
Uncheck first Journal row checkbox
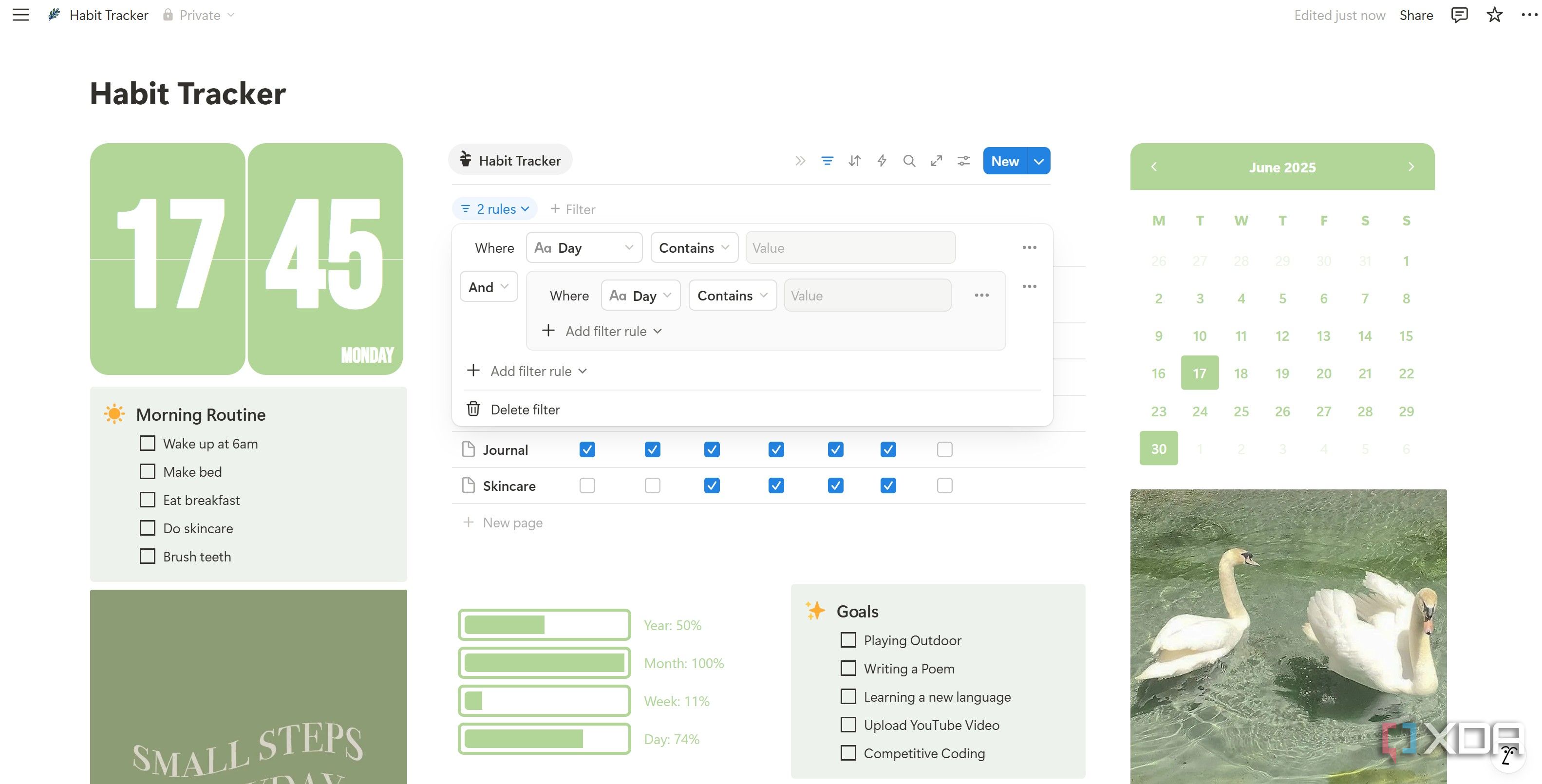click(x=587, y=449)
